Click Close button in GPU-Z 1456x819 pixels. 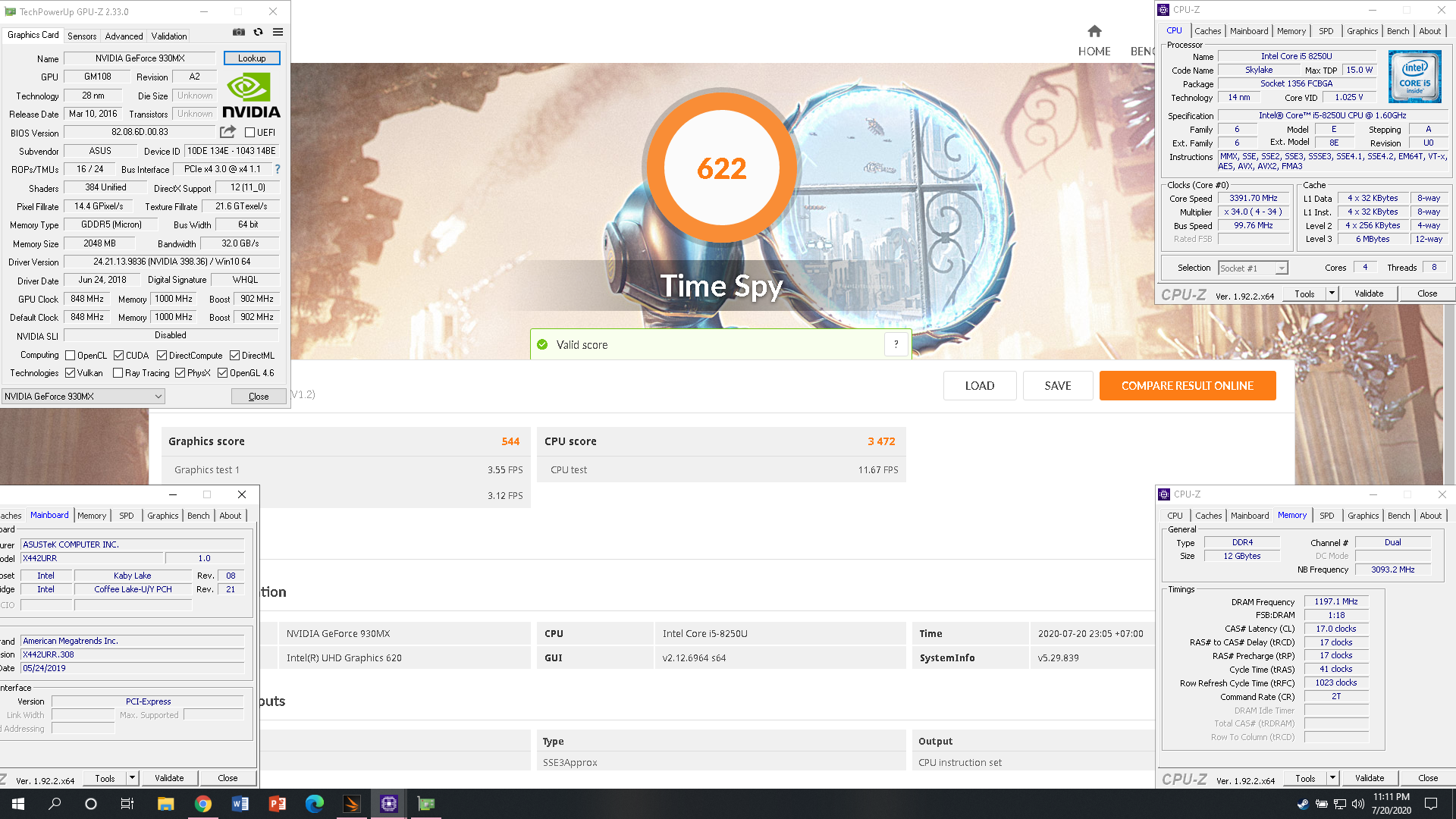[259, 397]
